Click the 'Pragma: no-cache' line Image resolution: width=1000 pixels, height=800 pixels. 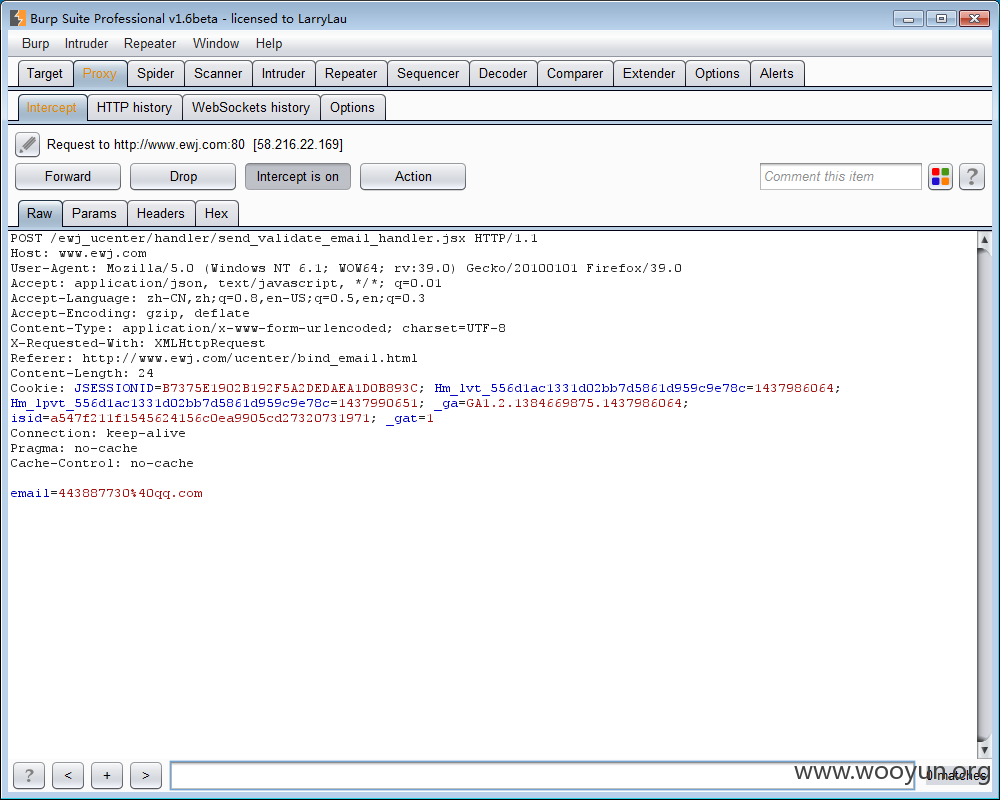click(74, 448)
